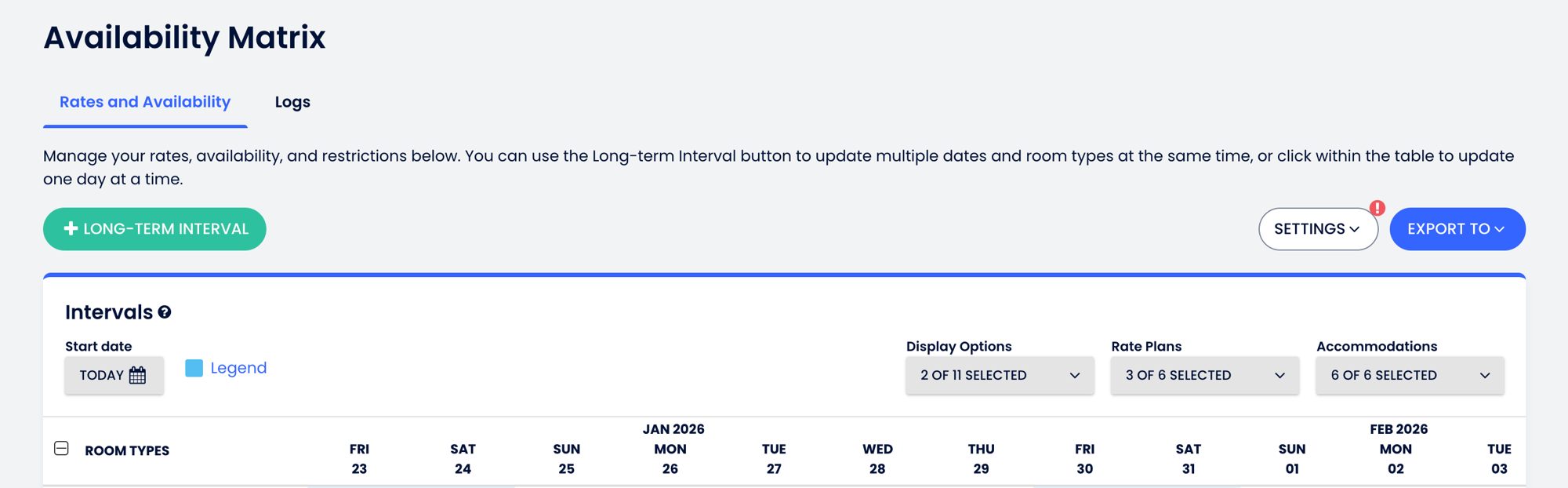Collapse all room types with minus checkbox

[x=61, y=448]
